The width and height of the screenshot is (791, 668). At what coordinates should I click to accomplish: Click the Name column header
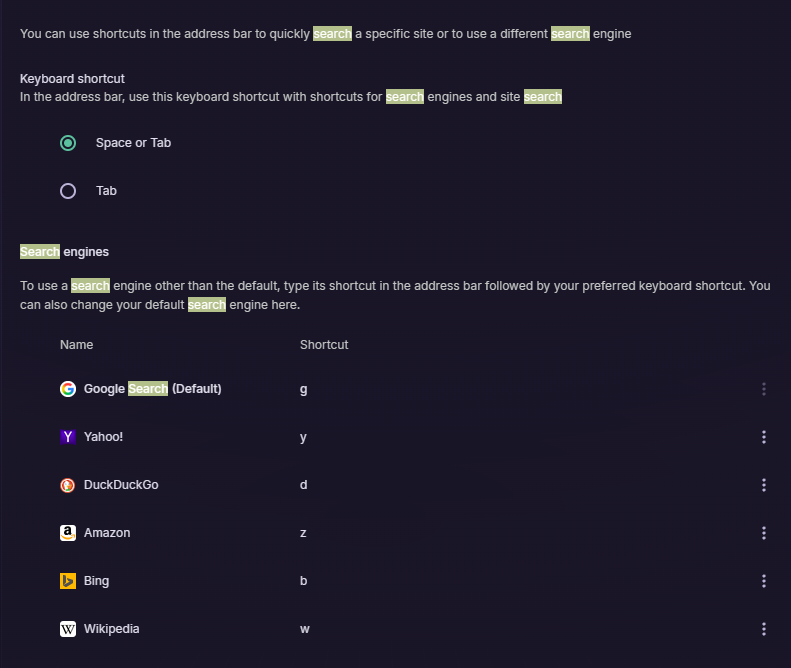tap(76, 345)
